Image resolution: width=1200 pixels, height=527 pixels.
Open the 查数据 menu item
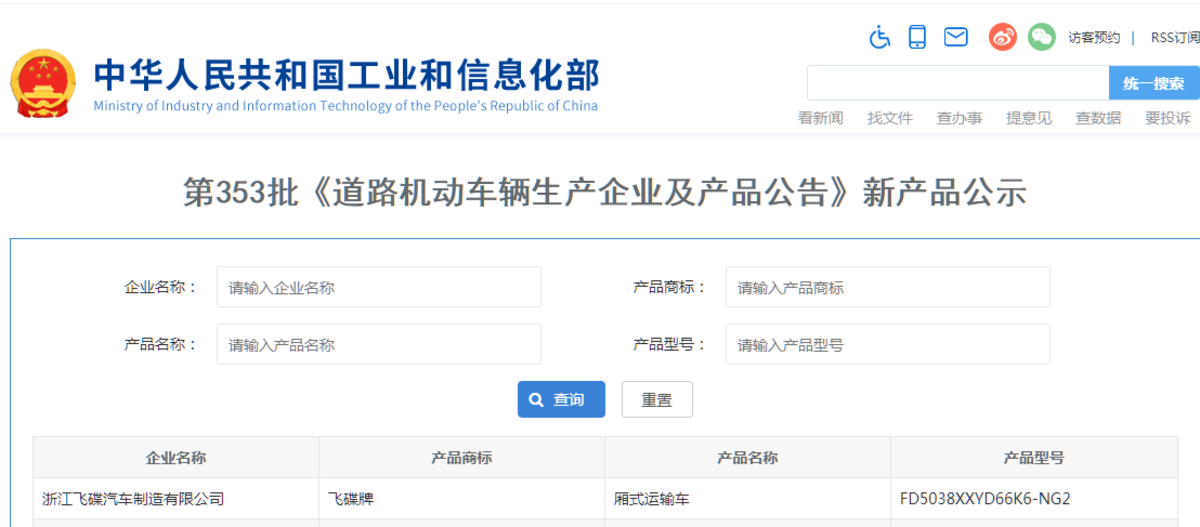(x=1098, y=118)
